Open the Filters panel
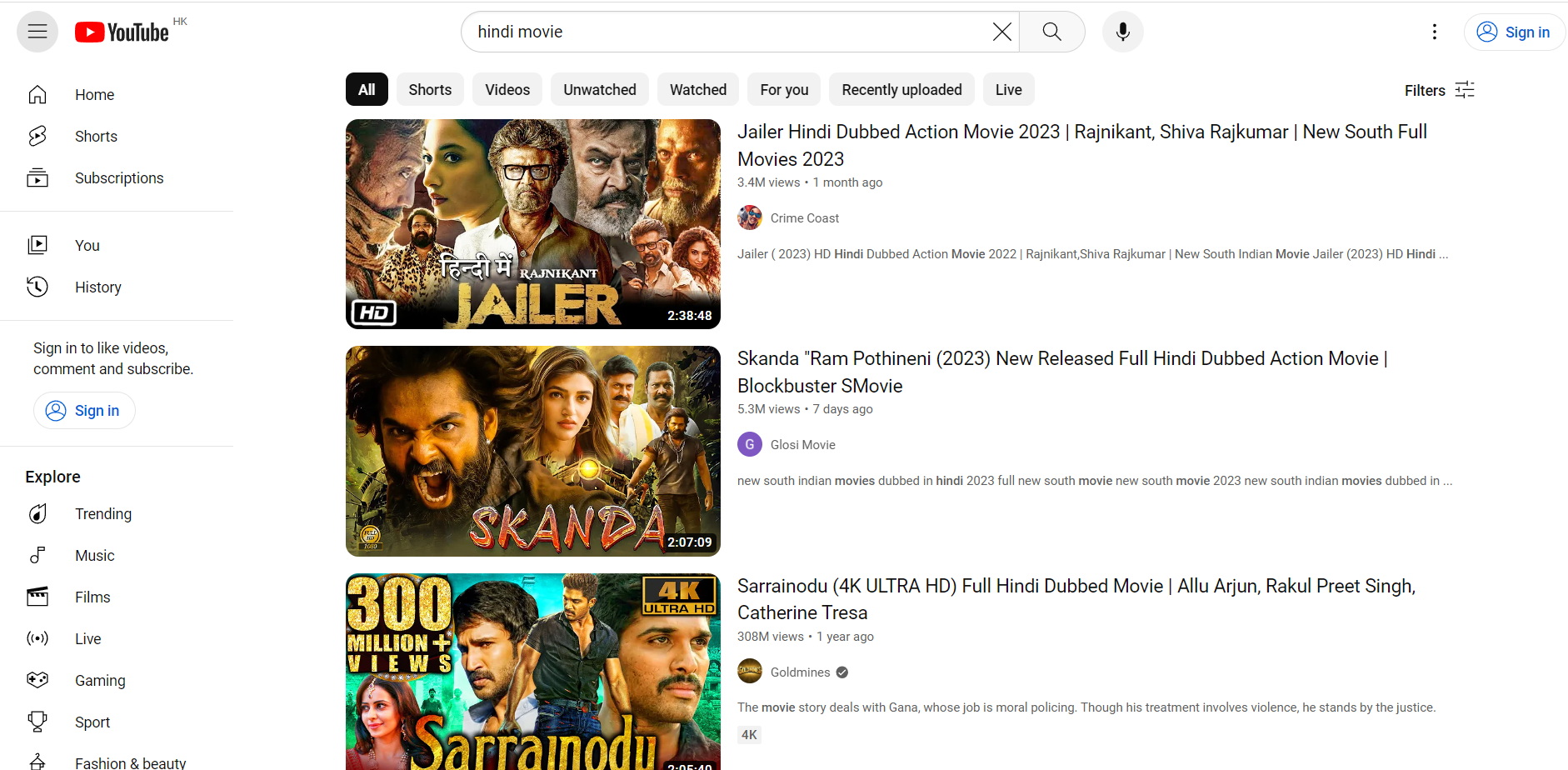This screenshot has width=1568, height=770. coord(1440,90)
